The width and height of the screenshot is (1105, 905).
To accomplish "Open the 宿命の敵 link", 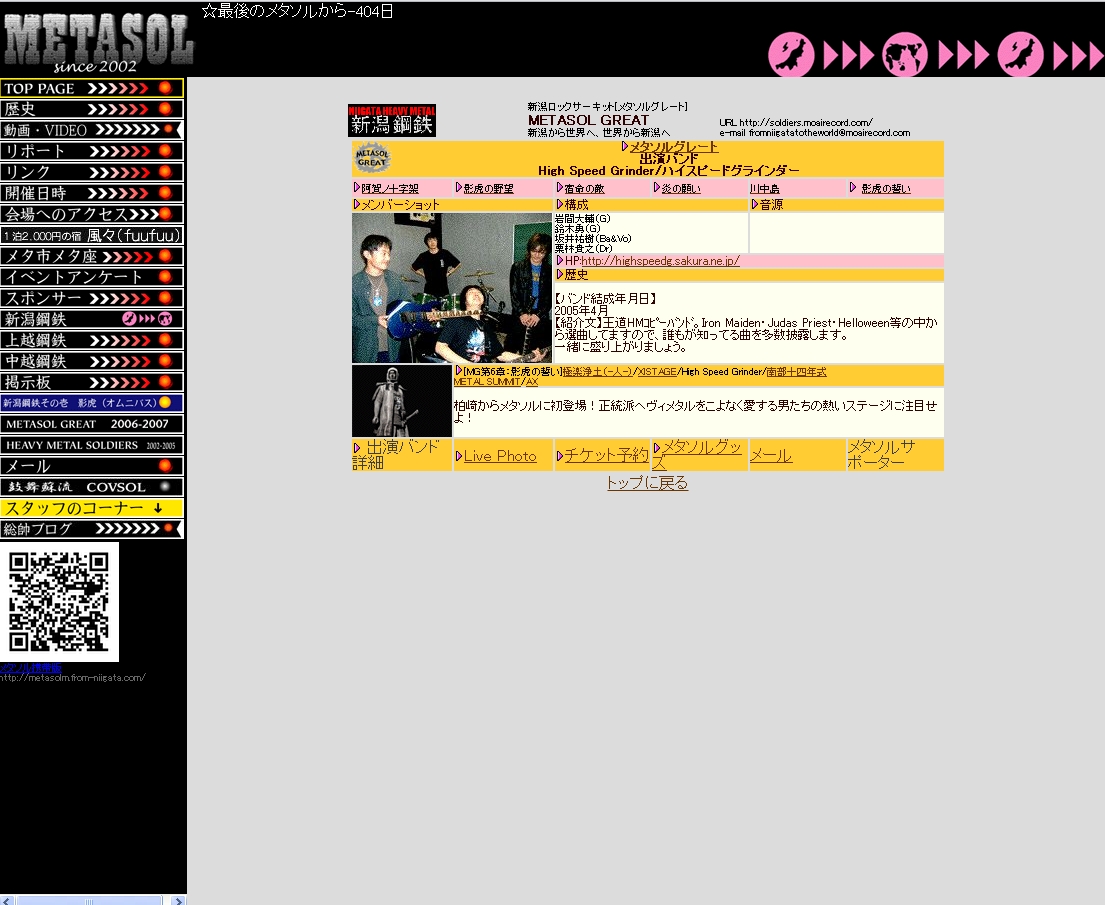I will click(584, 188).
